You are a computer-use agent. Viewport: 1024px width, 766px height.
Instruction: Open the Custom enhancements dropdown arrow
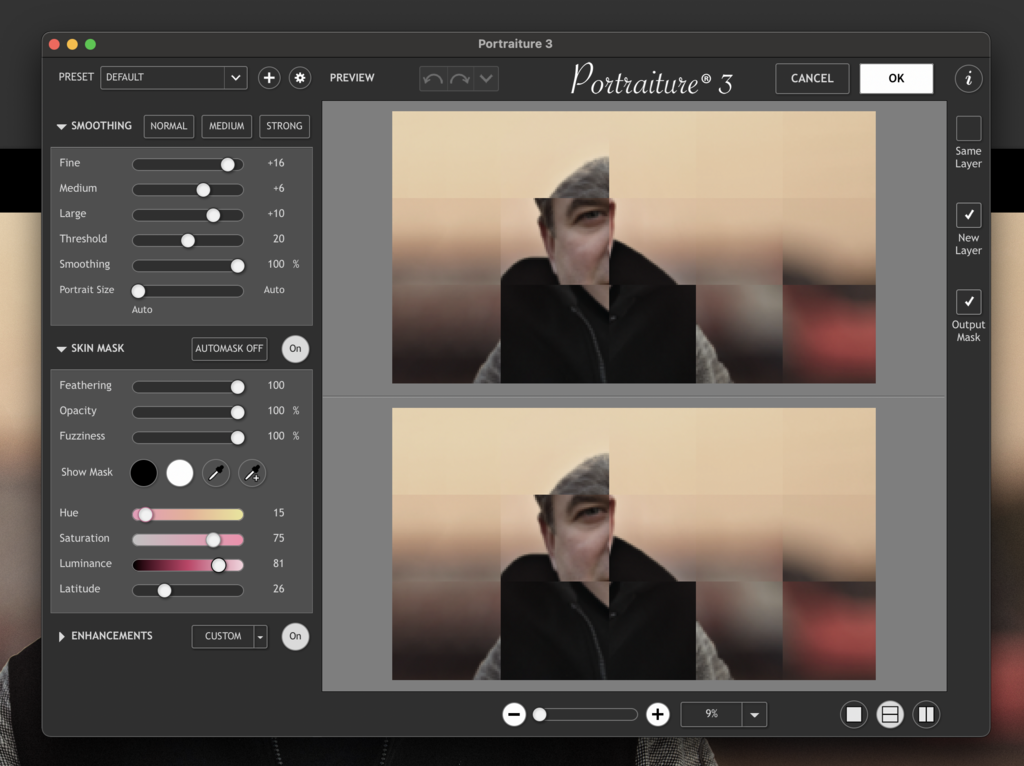[x=261, y=637]
